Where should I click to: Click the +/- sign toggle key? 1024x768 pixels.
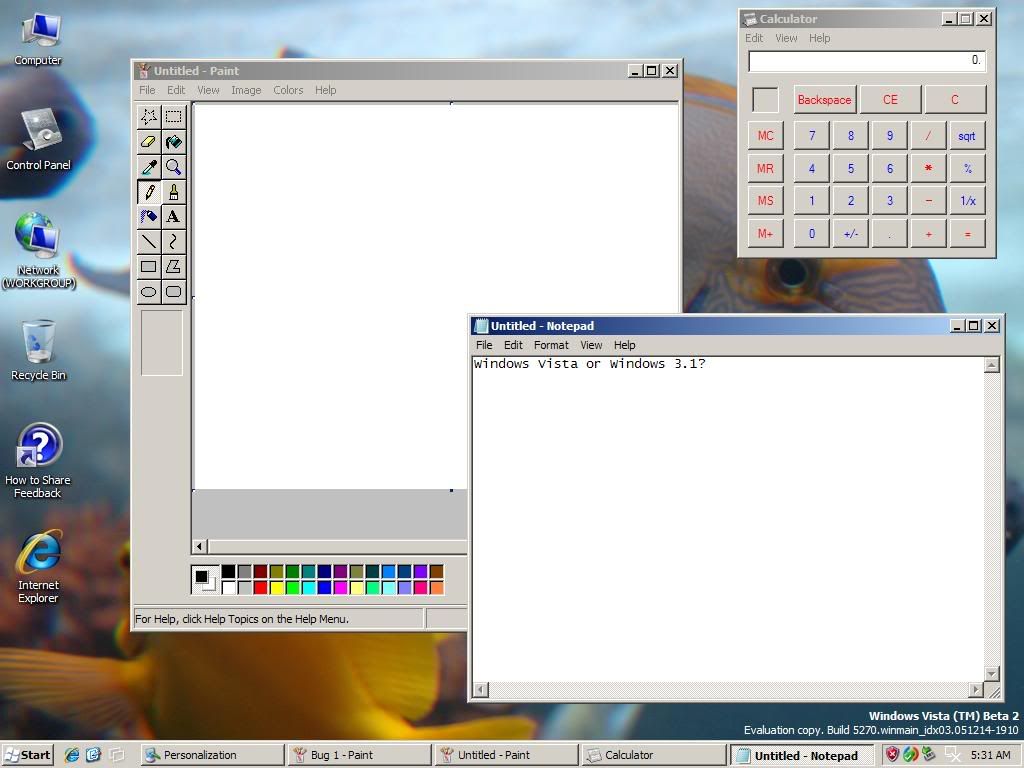tap(850, 234)
